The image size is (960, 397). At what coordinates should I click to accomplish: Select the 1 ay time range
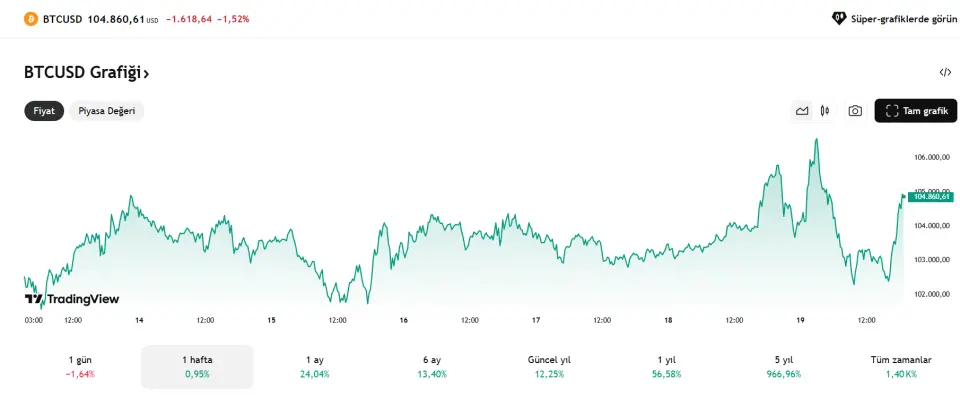click(315, 366)
